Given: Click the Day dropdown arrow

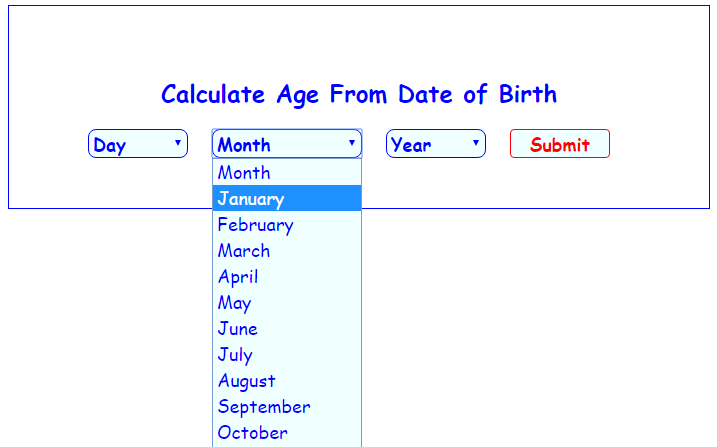Looking at the screenshot, I should (x=178, y=143).
